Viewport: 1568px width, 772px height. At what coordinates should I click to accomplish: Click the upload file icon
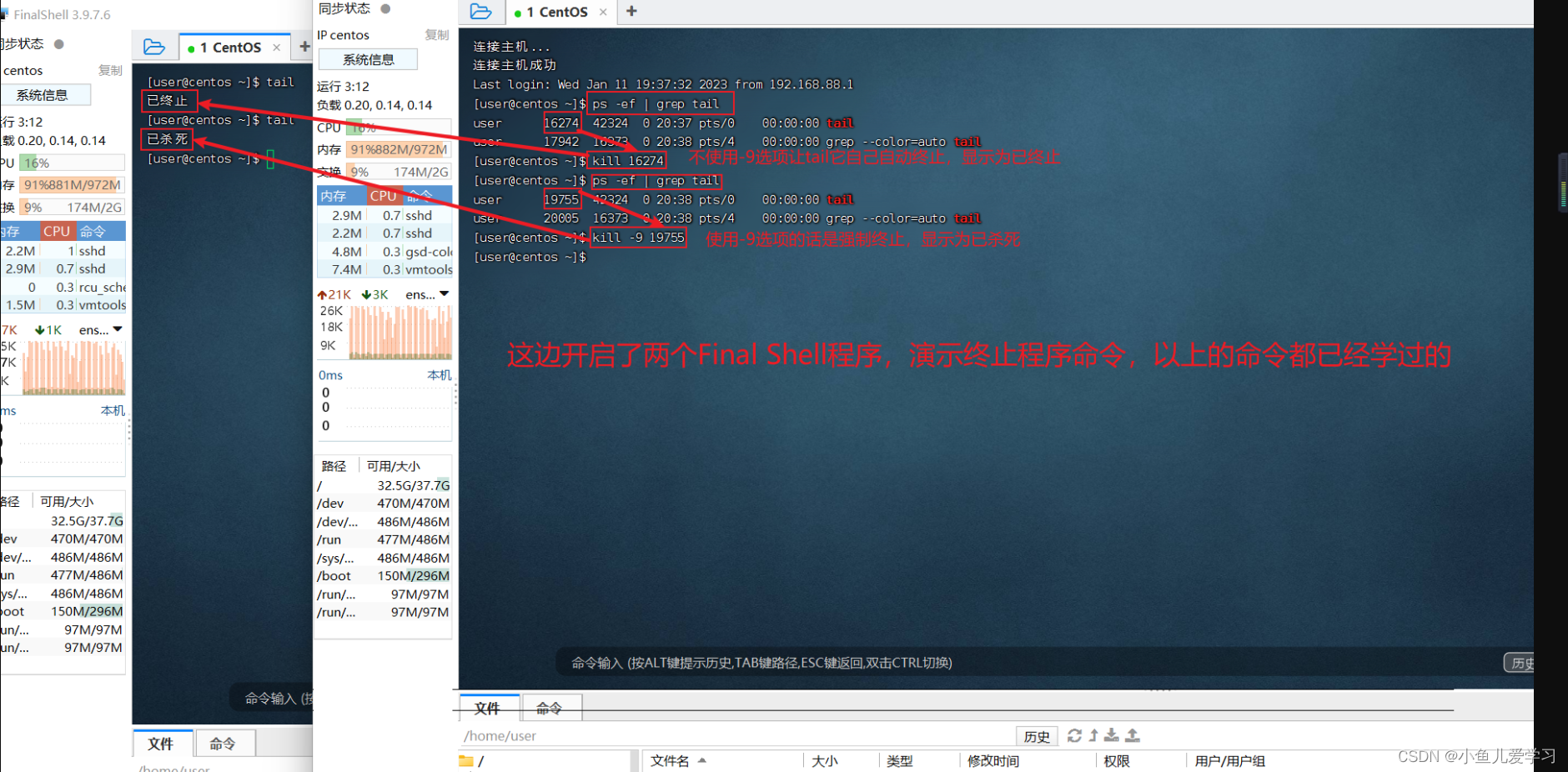coord(1133,735)
